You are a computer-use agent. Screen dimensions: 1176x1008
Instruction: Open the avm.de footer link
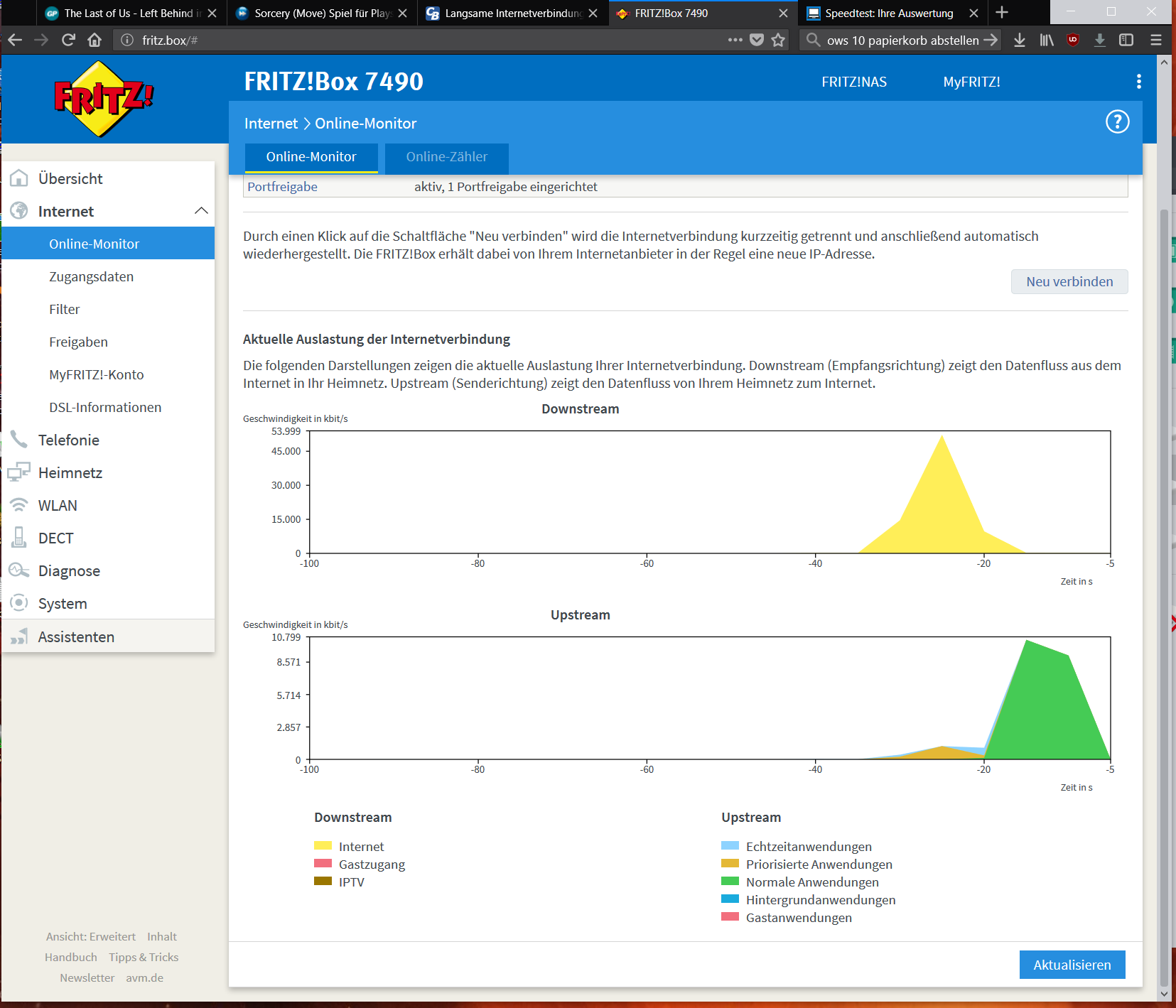(x=145, y=977)
